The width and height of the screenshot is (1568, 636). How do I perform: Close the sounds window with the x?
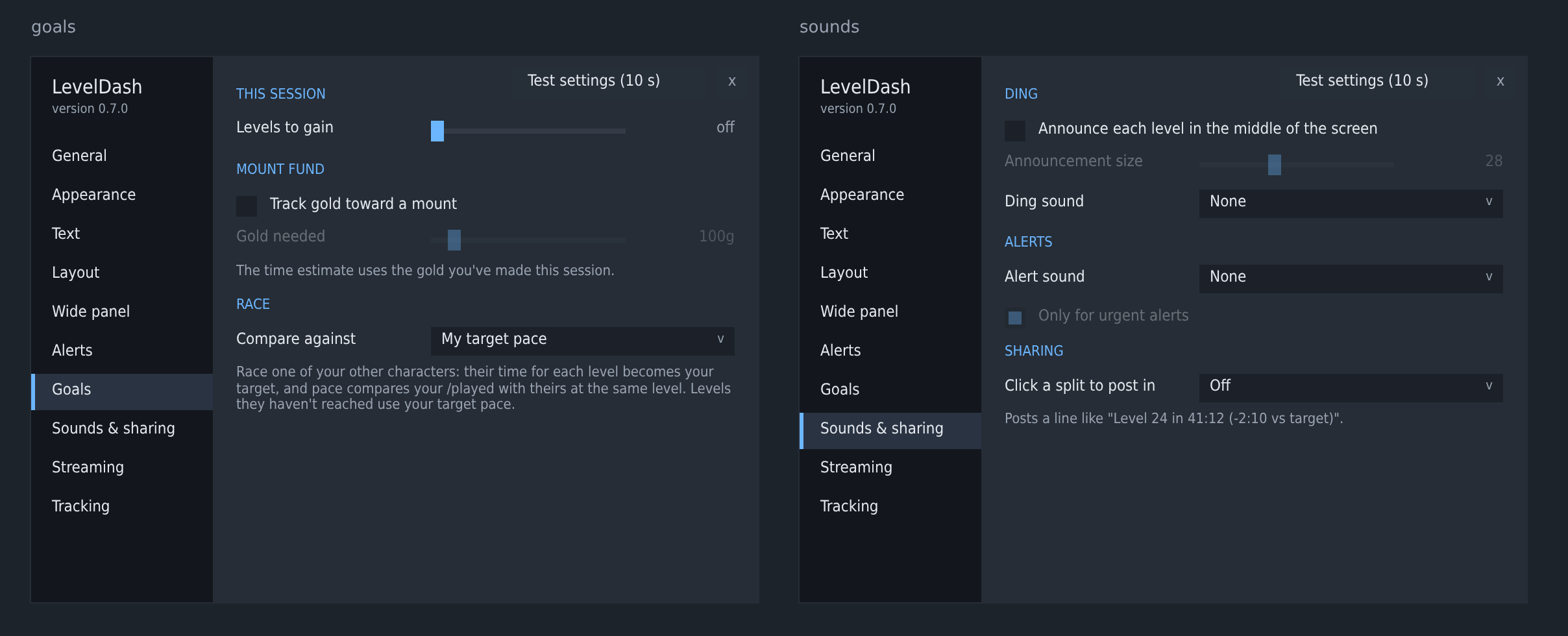[1501, 81]
